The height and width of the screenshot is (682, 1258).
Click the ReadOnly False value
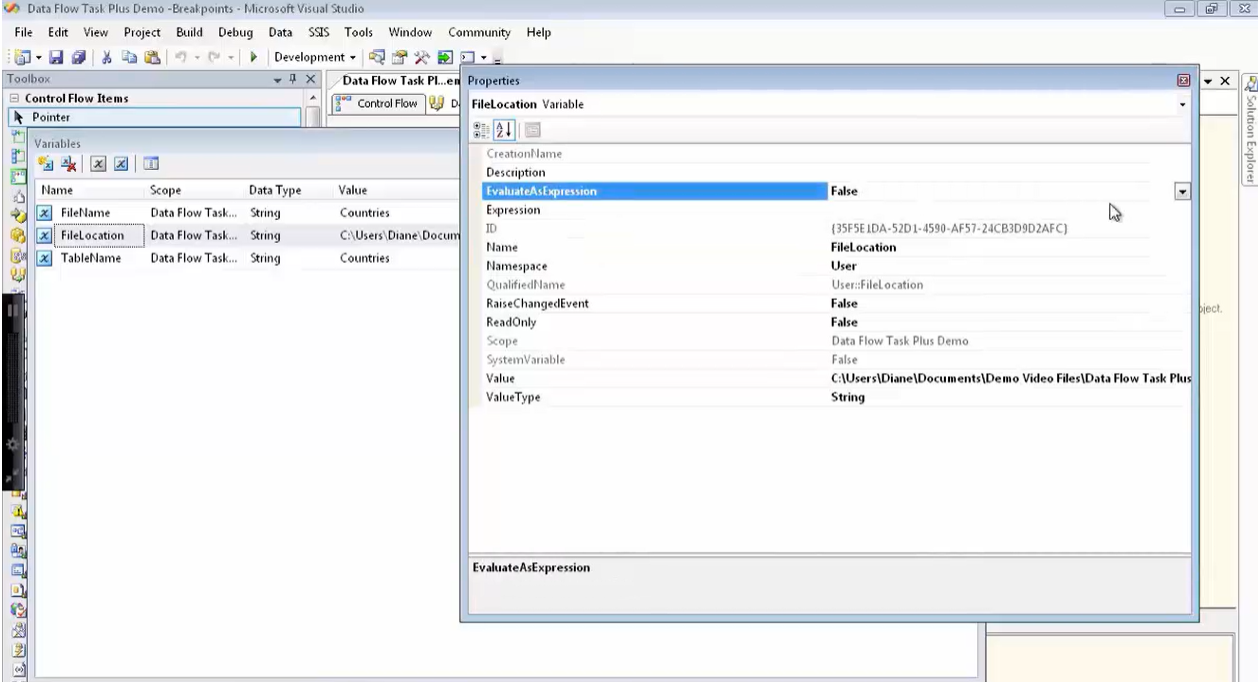pyautogui.click(x=843, y=322)
